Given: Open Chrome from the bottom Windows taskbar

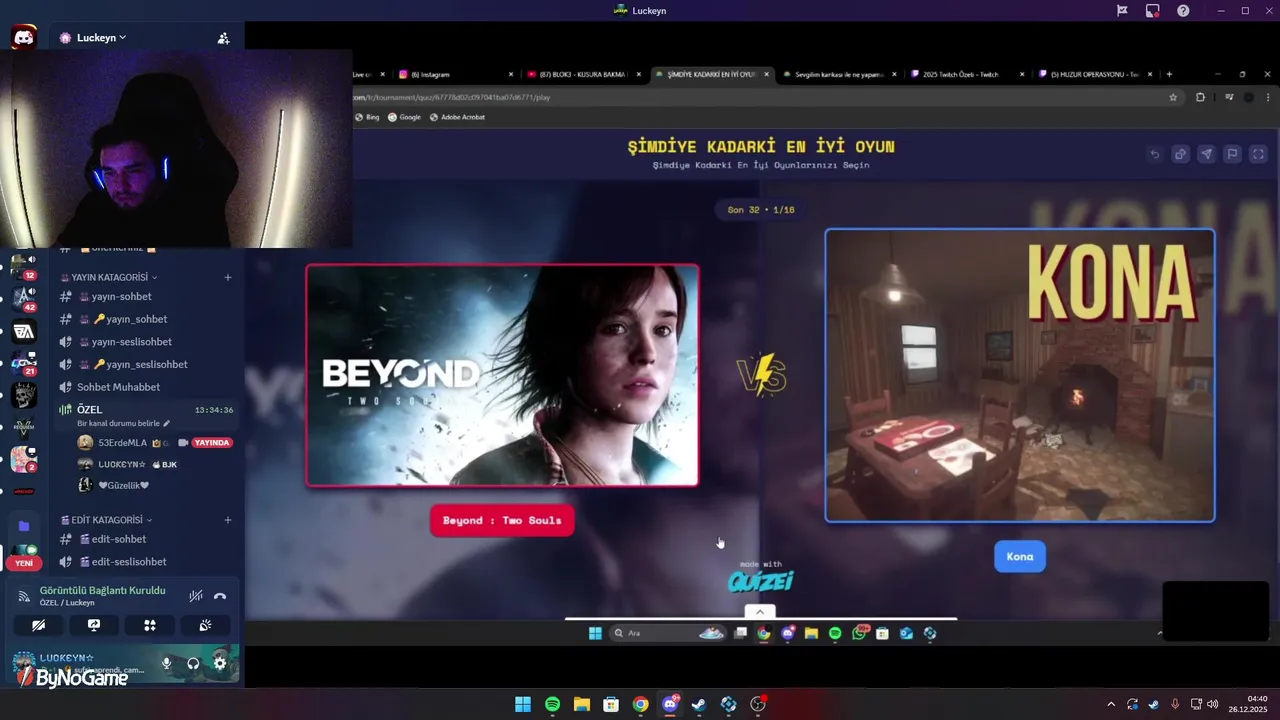Looking at the screenshot, I should coord(640,704).
